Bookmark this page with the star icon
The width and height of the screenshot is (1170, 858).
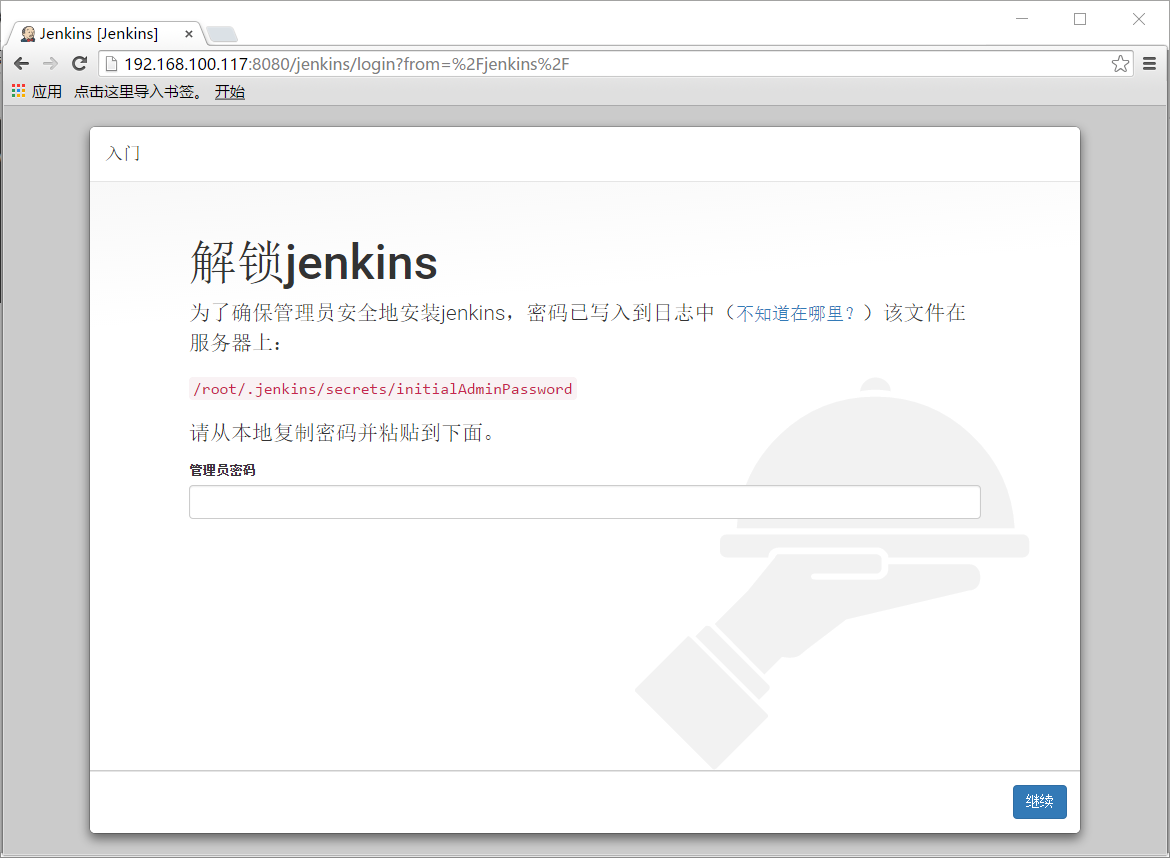pyautogui.click(x=1120, y=64)
